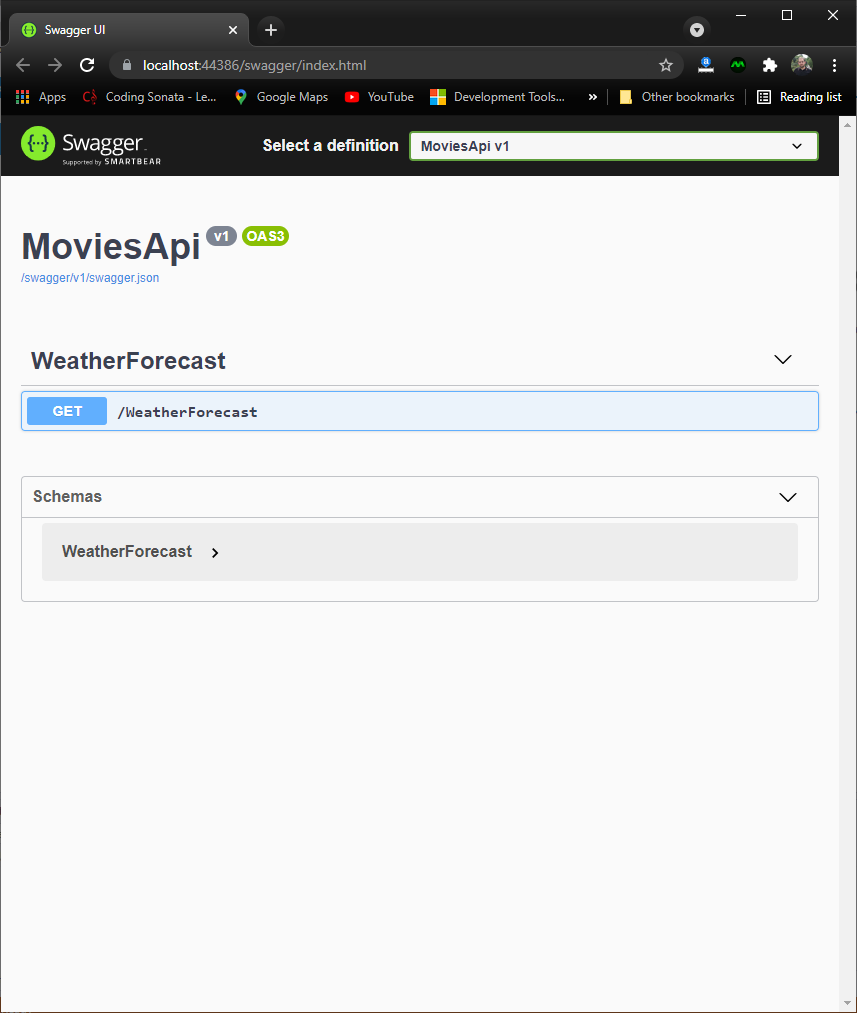Click the Amazon Assistant extension icon
This screenshot has height=1013, width=857.
point(705,63)
